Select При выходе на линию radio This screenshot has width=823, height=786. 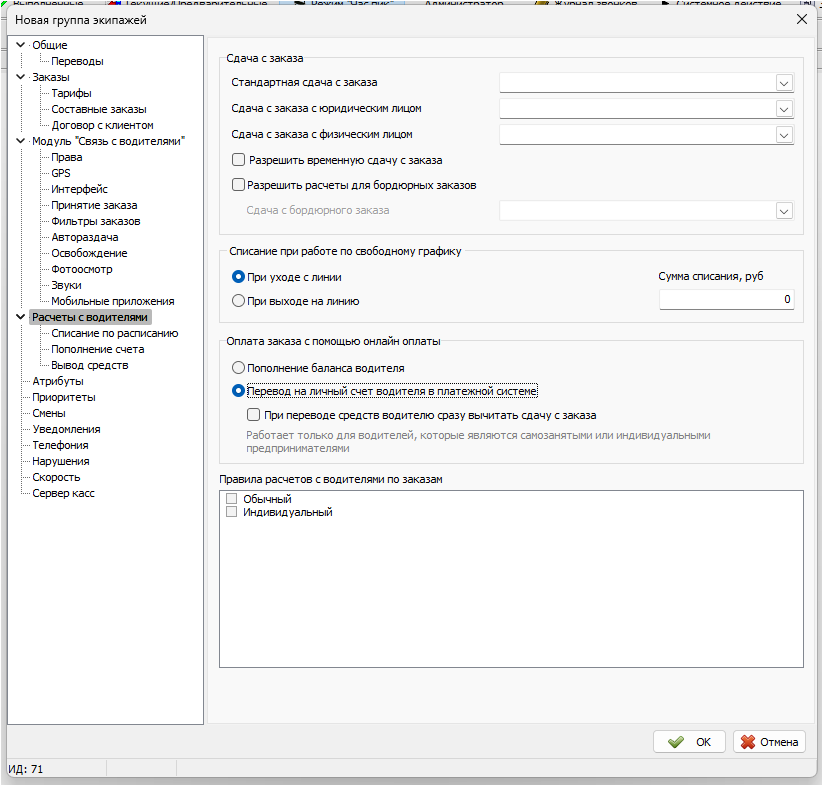[238, 301]
